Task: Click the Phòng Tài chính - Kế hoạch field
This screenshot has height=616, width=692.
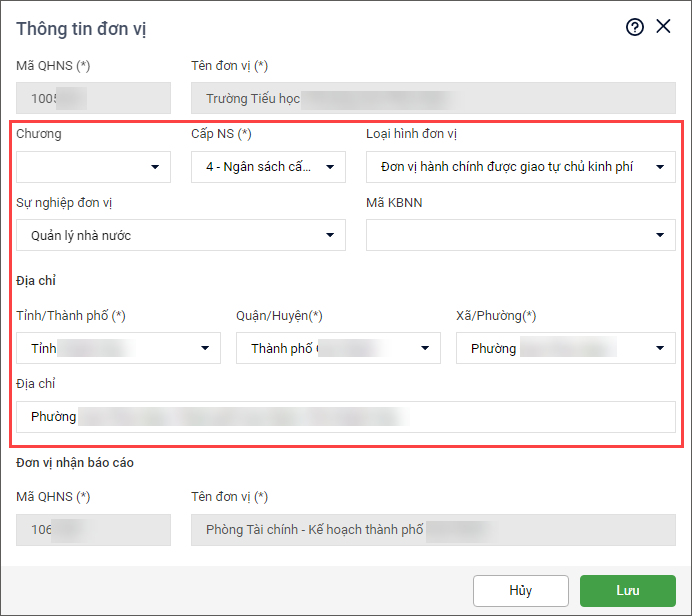Action: pyautogui.click(x=433, y=530)
